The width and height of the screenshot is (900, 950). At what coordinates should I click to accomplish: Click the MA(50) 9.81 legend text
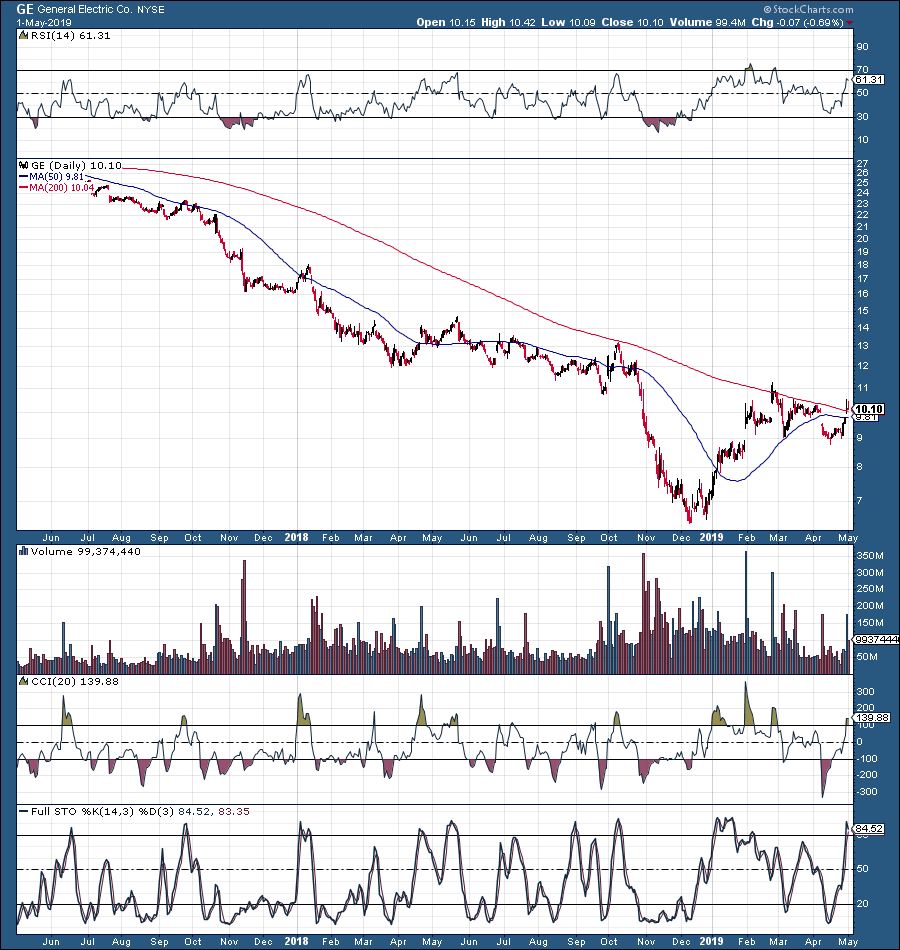pyautogui.click(x=57, y=177)
